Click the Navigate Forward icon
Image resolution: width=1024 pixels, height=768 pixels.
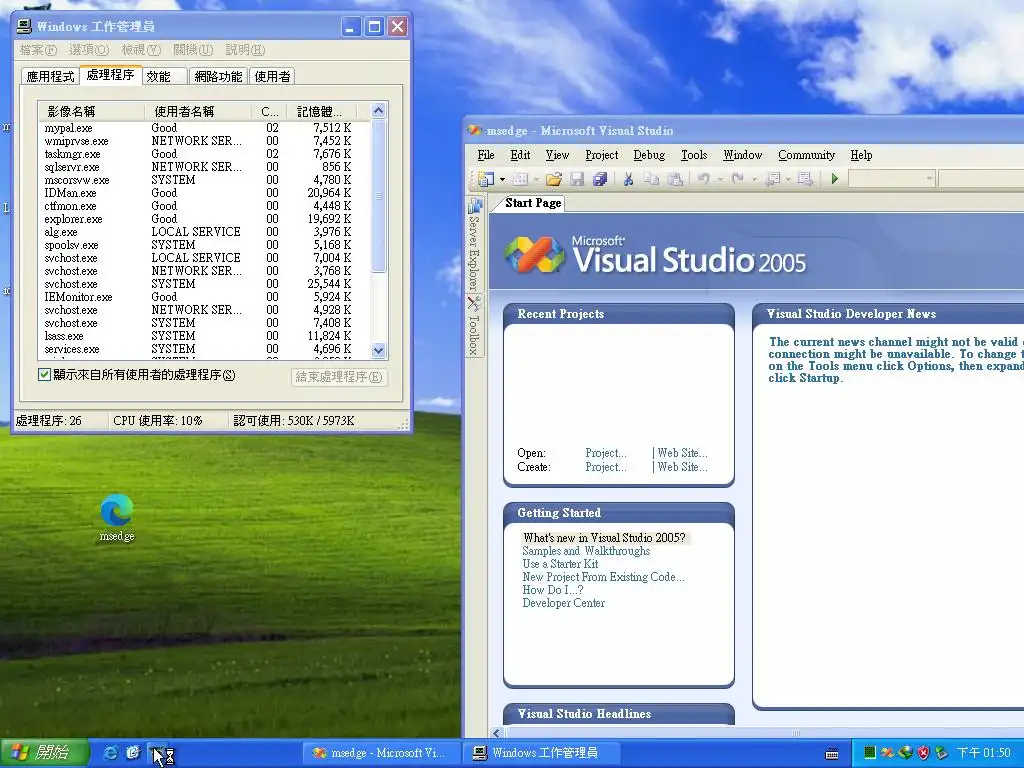[805, 179]
